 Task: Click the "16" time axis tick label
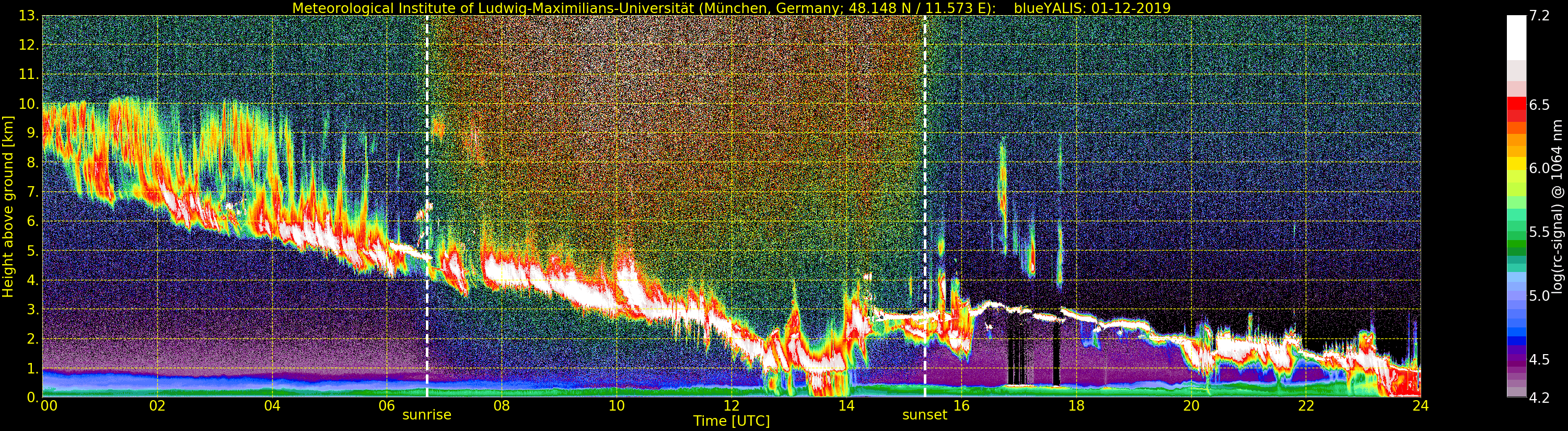click(x=961, y=405)
